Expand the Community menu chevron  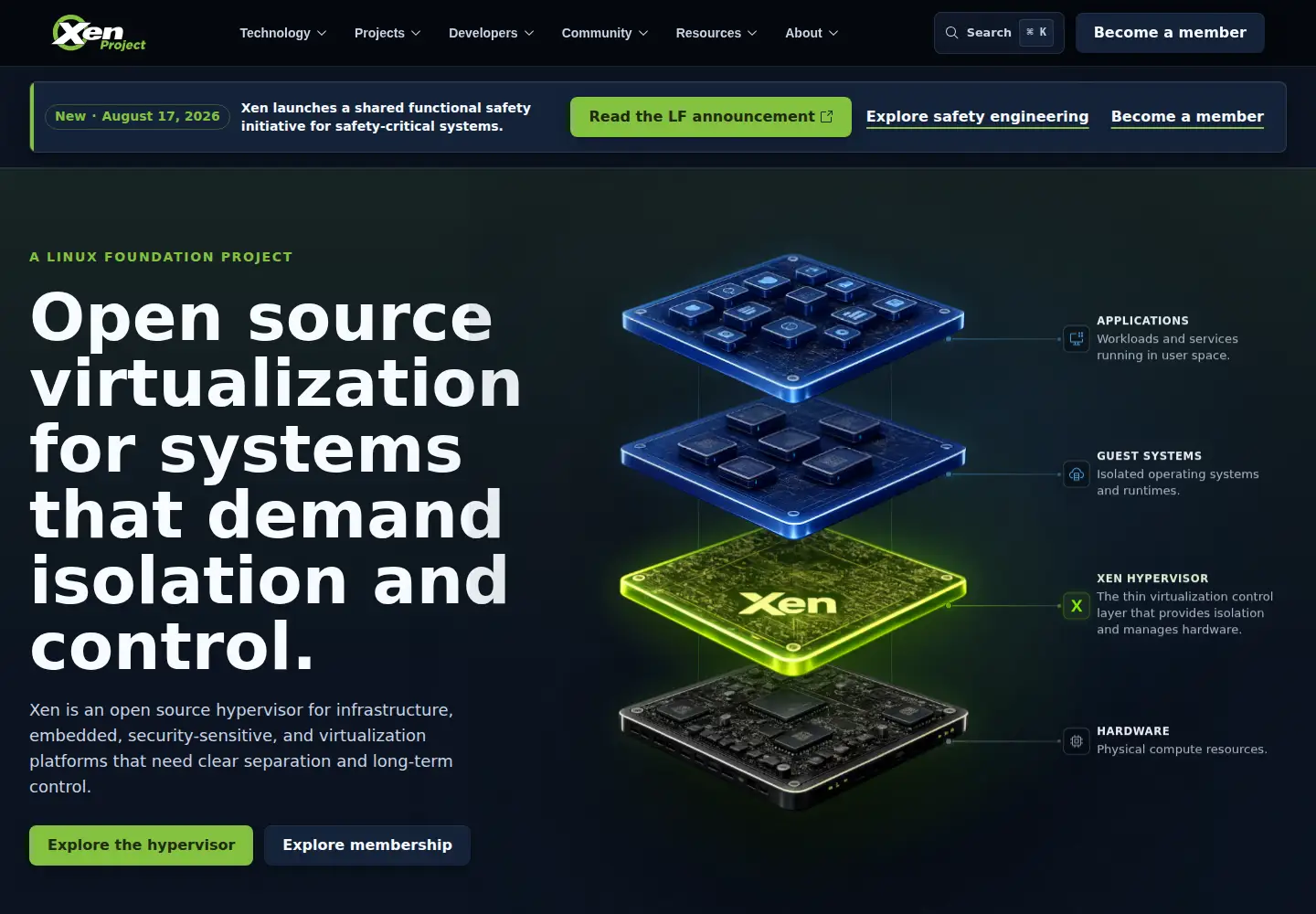pos(643,33)
